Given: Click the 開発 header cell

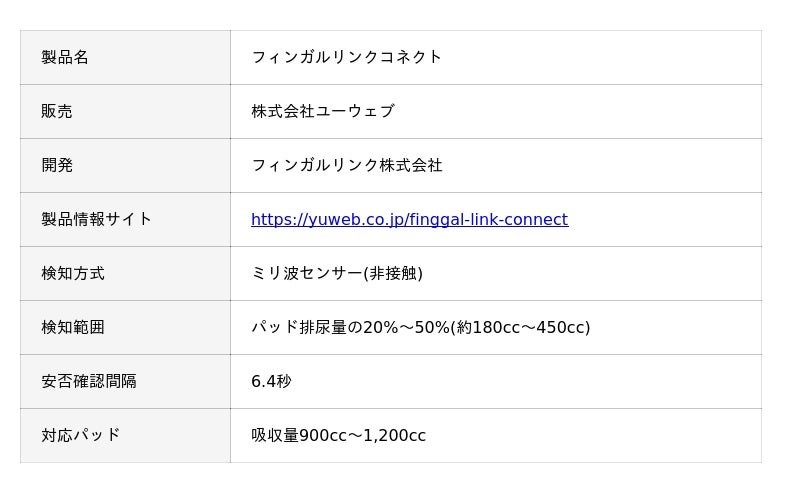Looking at the screenshot, I should (x=57, y=166).
